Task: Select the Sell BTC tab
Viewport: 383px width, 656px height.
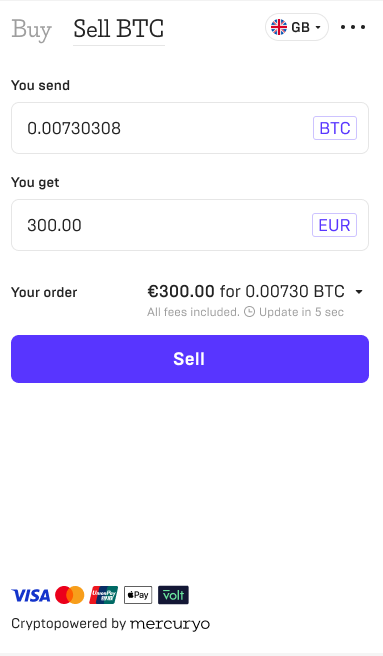Action: pyautogui.click(x=119, y=29)
